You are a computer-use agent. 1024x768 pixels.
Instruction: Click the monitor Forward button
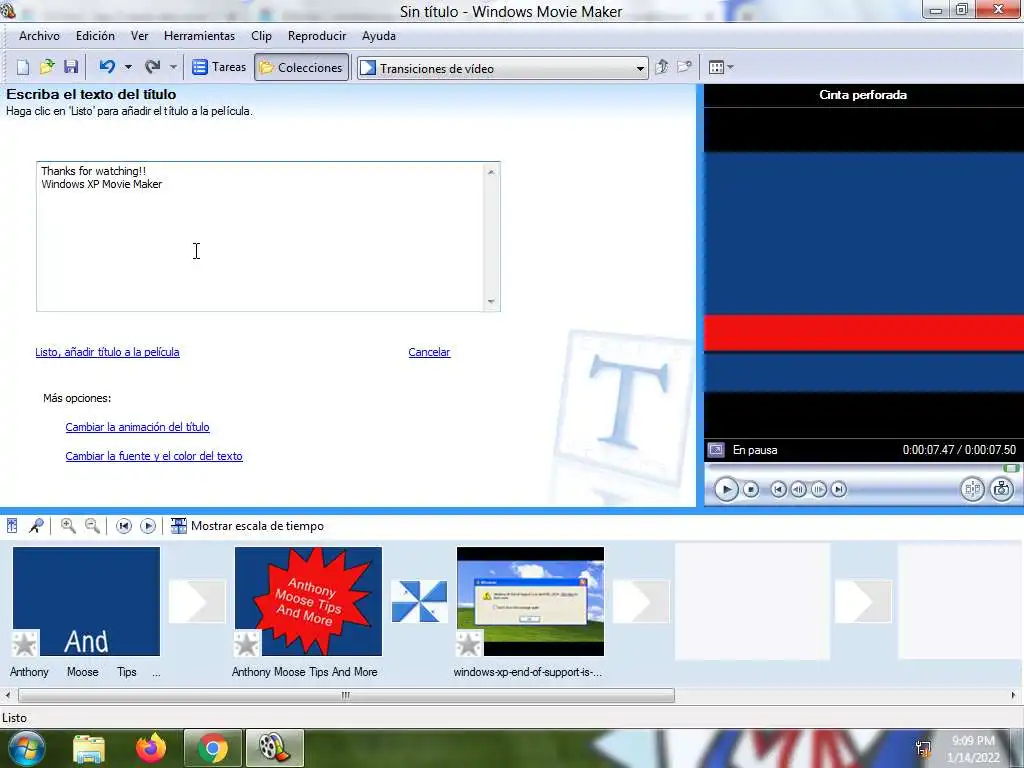click(839, 489)
